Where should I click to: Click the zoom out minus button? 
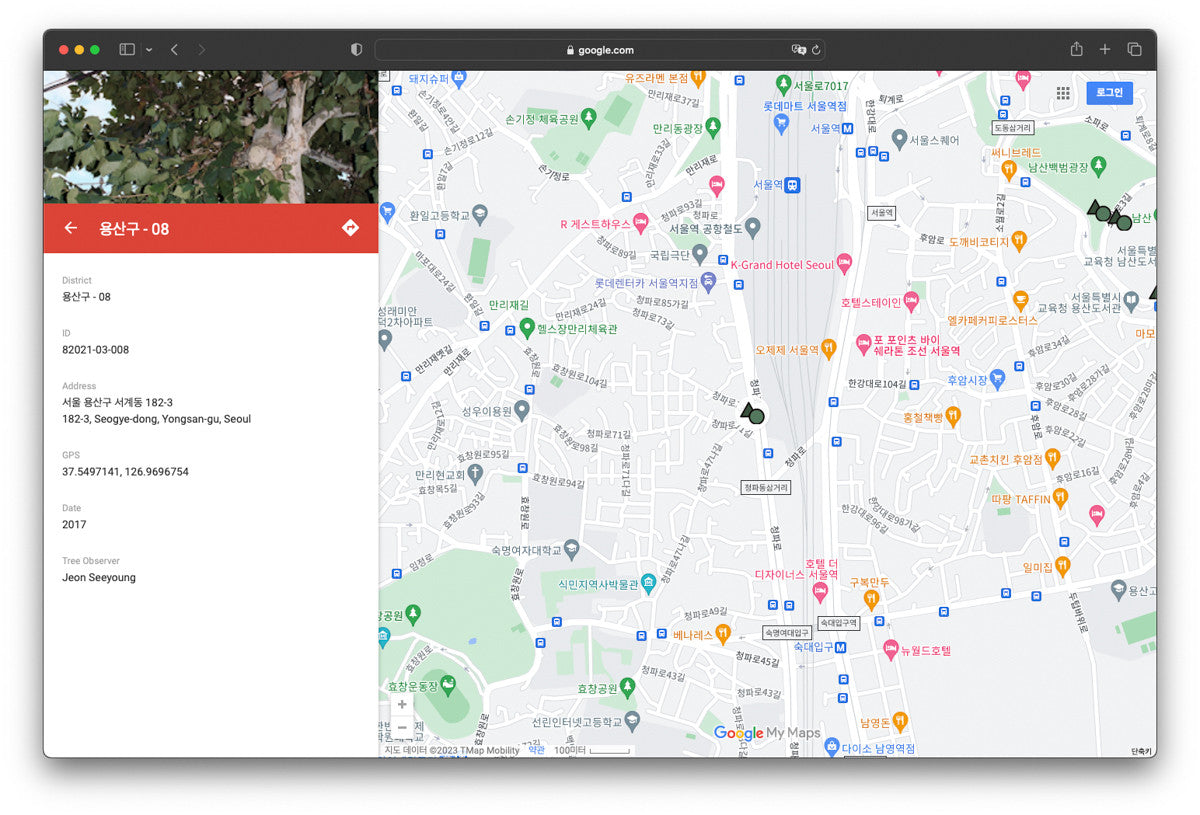(402, 727)
